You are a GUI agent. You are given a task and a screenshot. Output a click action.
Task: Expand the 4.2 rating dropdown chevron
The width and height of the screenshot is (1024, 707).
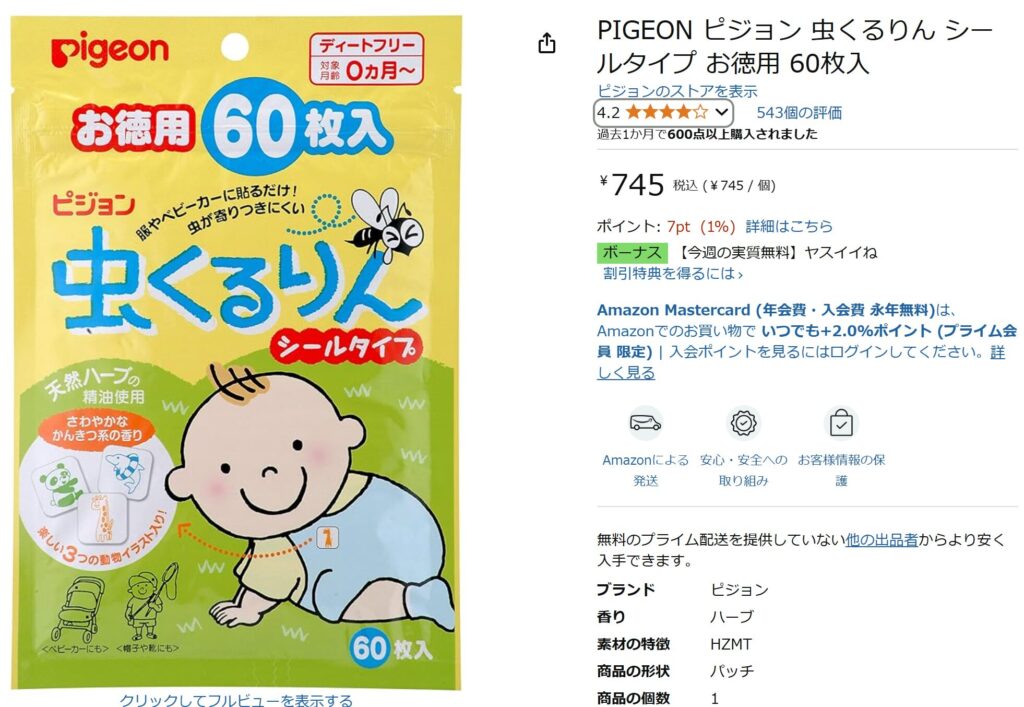click(x=721, y=112)
